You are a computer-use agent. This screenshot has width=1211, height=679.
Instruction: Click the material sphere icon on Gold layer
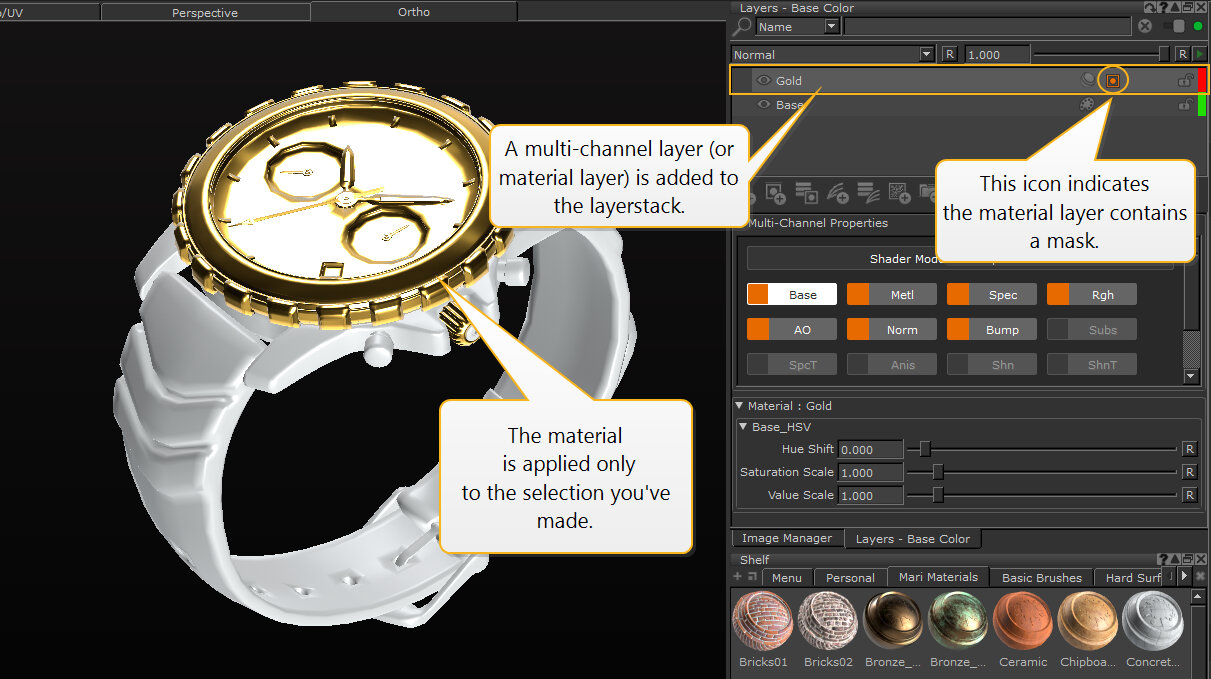(1088, 80)
